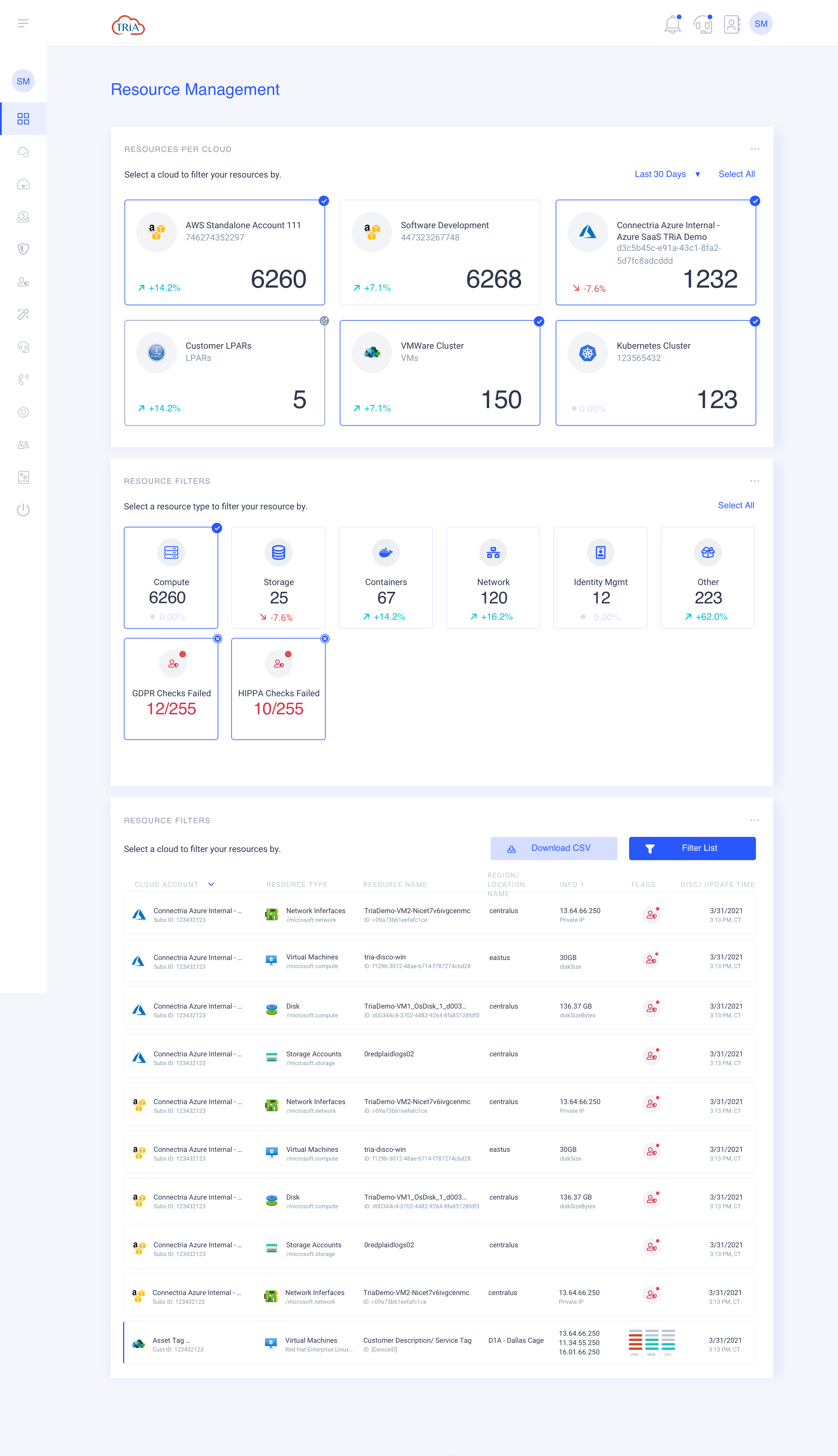Toggle the Customer LPARs card edit badge
Screen dimensions: 838x1456
point(324,321)
